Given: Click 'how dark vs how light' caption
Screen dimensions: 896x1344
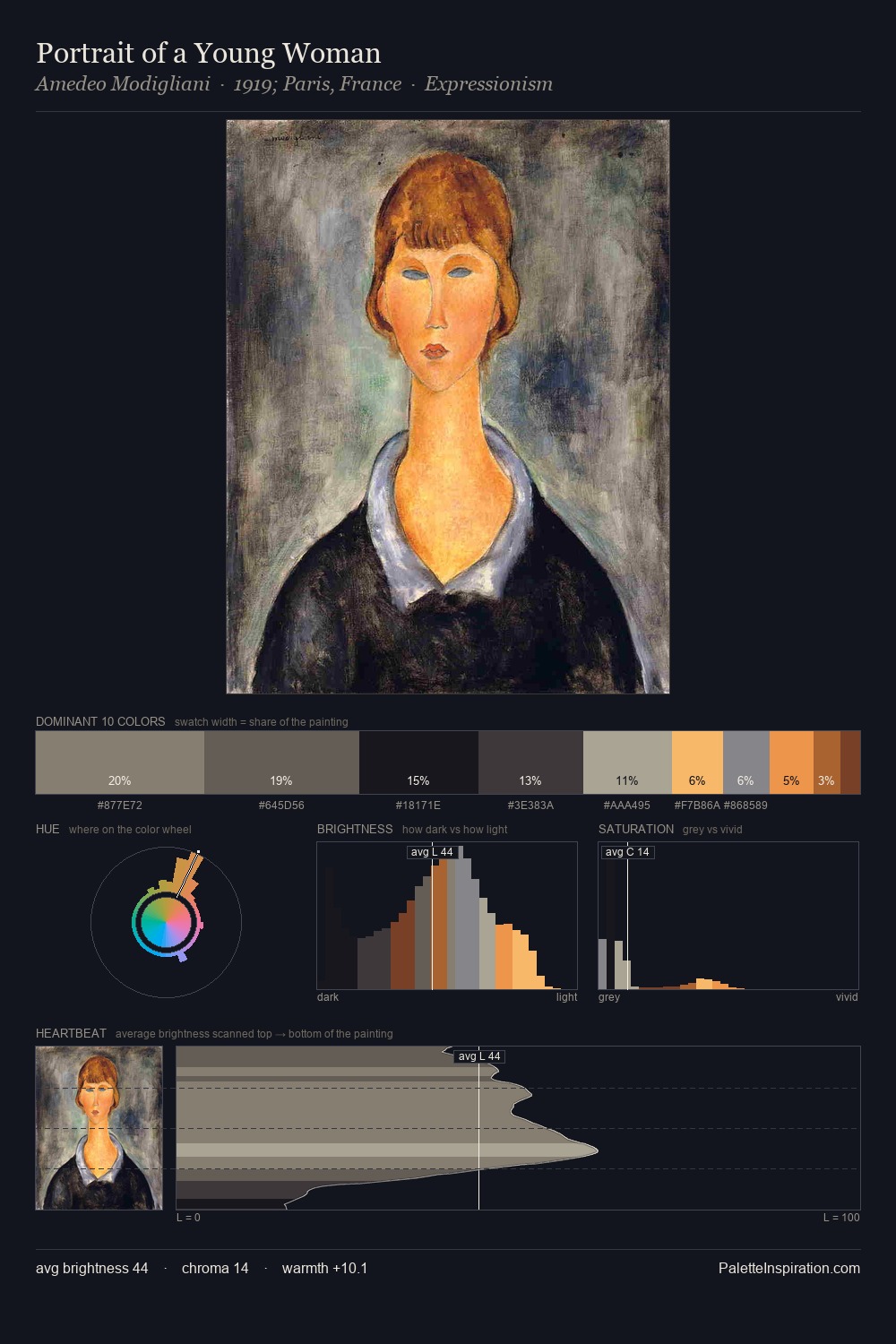Looking at the screenshot, I should [x=455, y=830].
